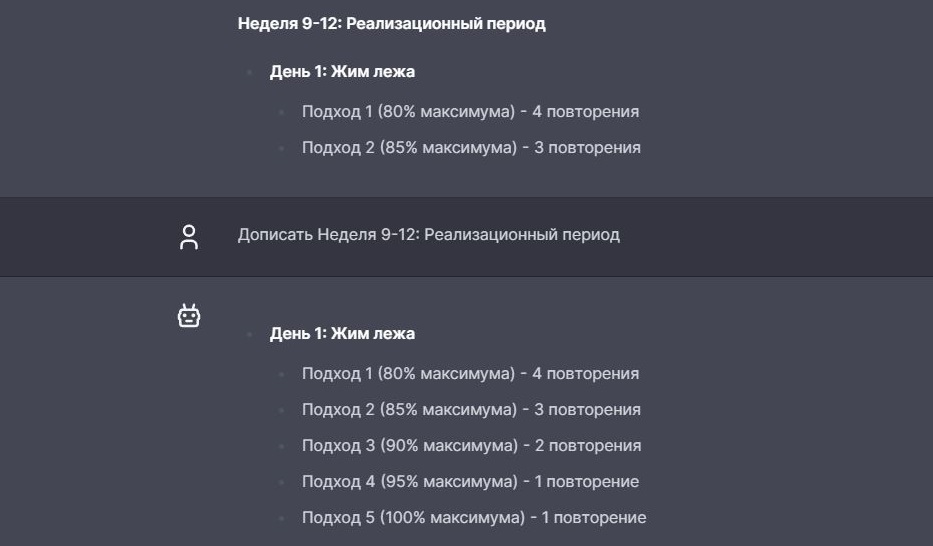
Task: Click Подход 2 line above the user message
Action: (x=471, y=147)
